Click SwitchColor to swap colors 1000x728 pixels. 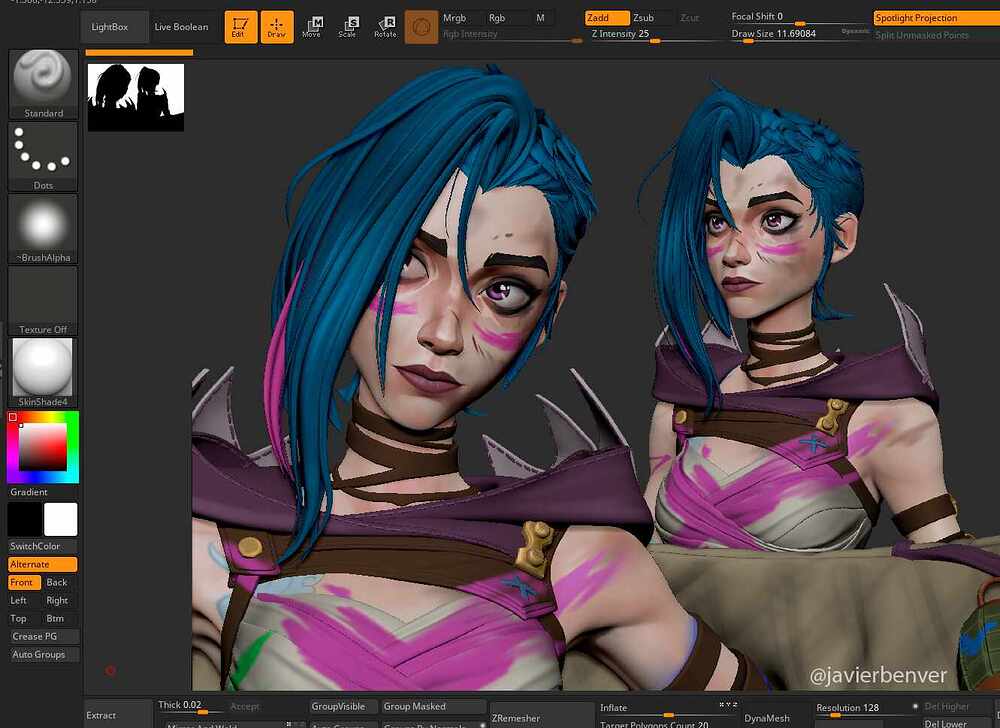[42, 546]
